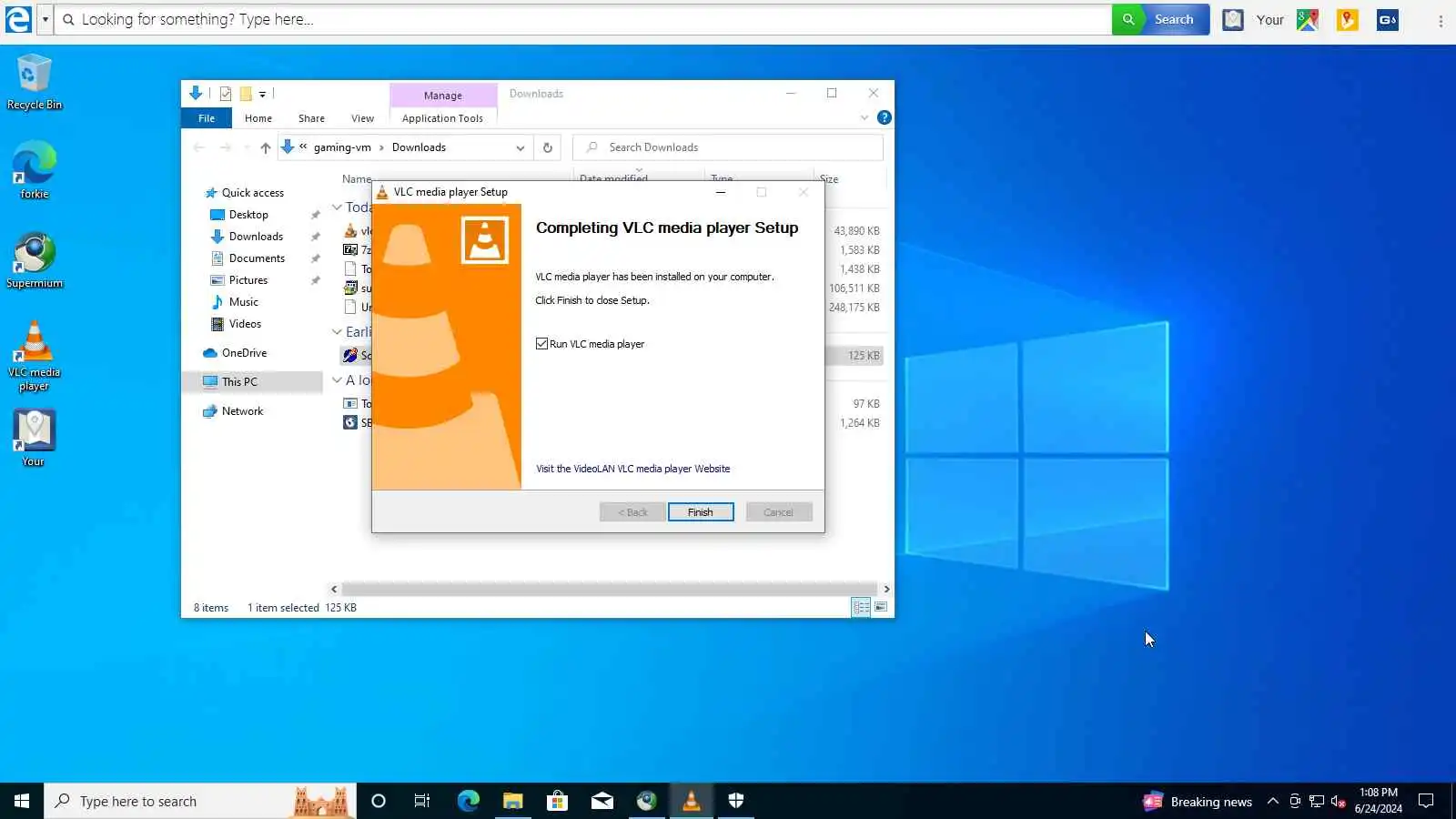Open the forkie Edge desktop shortcut
Viewport: 1456px width, 819px height.
(x=35, y=170)
